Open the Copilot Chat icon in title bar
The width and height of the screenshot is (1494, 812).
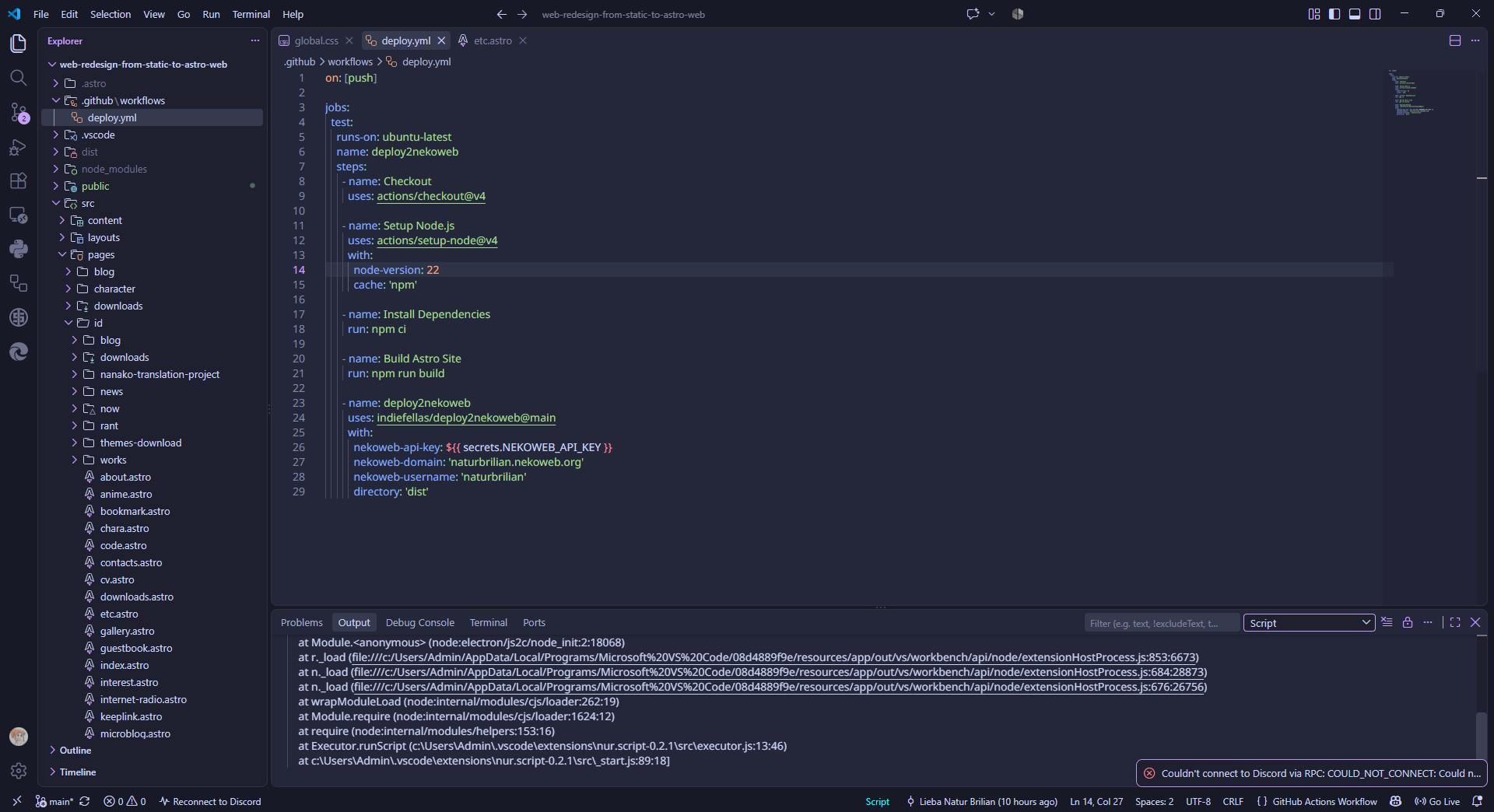pos(973,14)
